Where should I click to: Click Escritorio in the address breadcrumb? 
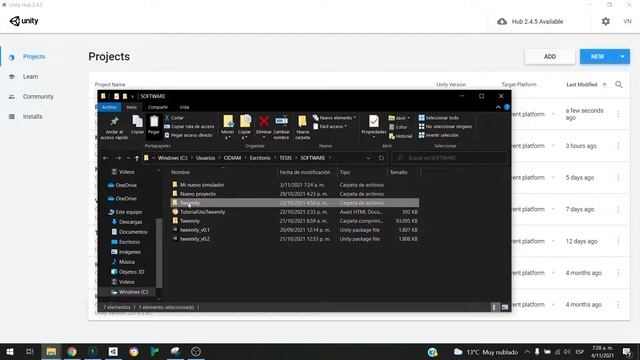click(260, 158)
